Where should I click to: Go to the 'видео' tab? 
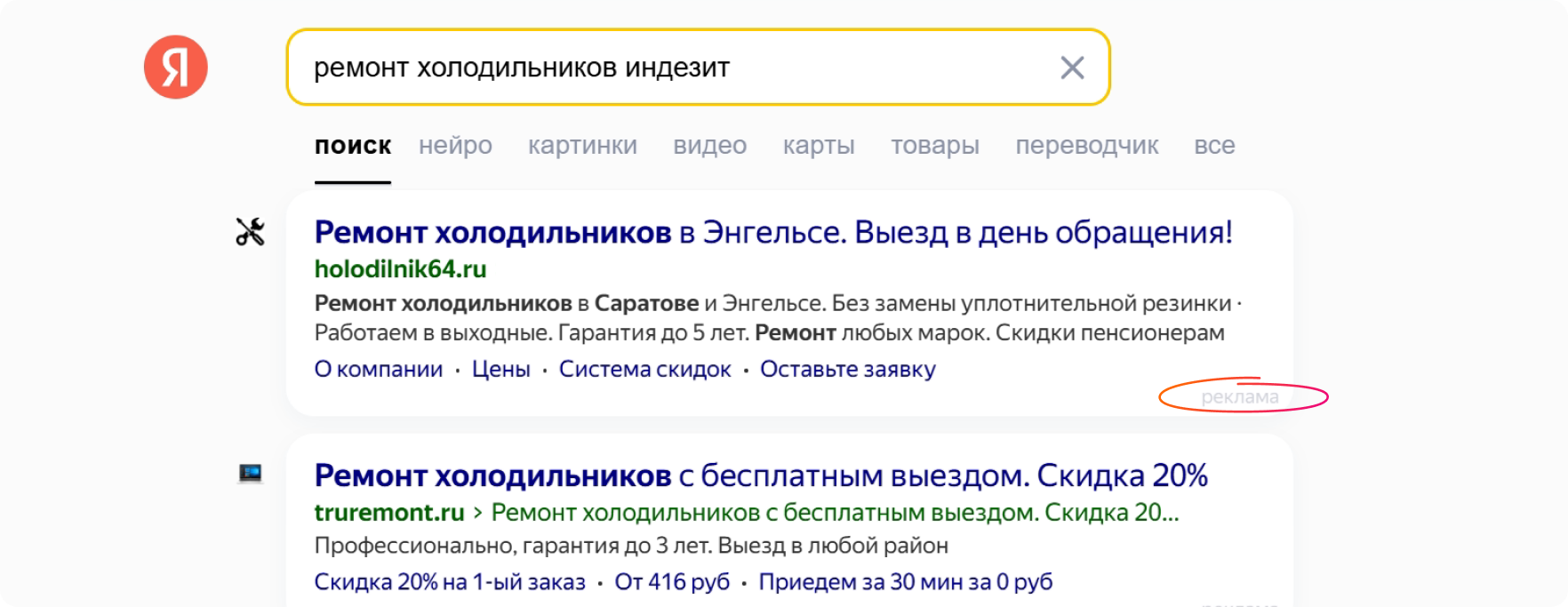coord(709,146)
